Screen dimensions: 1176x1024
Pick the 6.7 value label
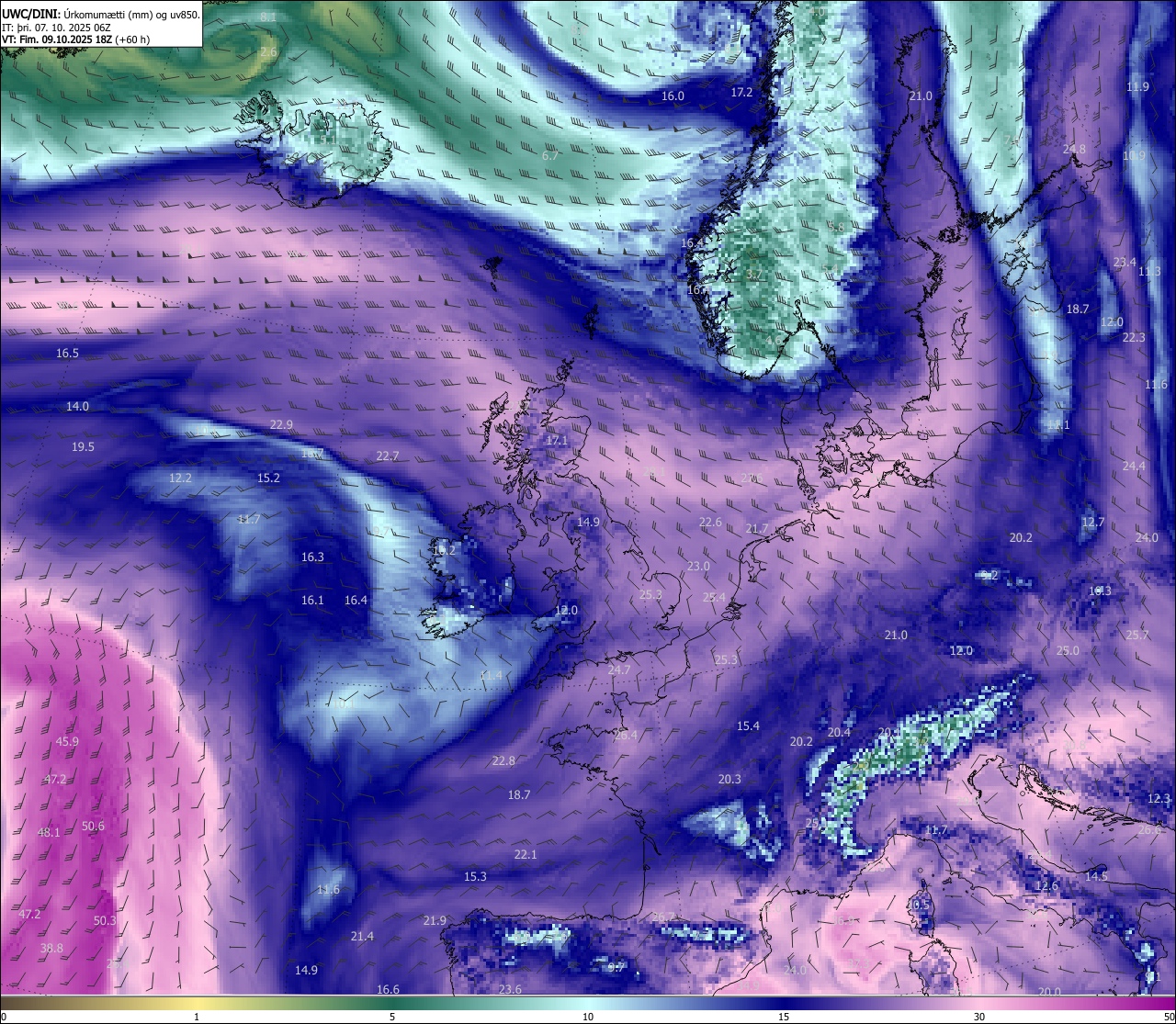point(550,156)
